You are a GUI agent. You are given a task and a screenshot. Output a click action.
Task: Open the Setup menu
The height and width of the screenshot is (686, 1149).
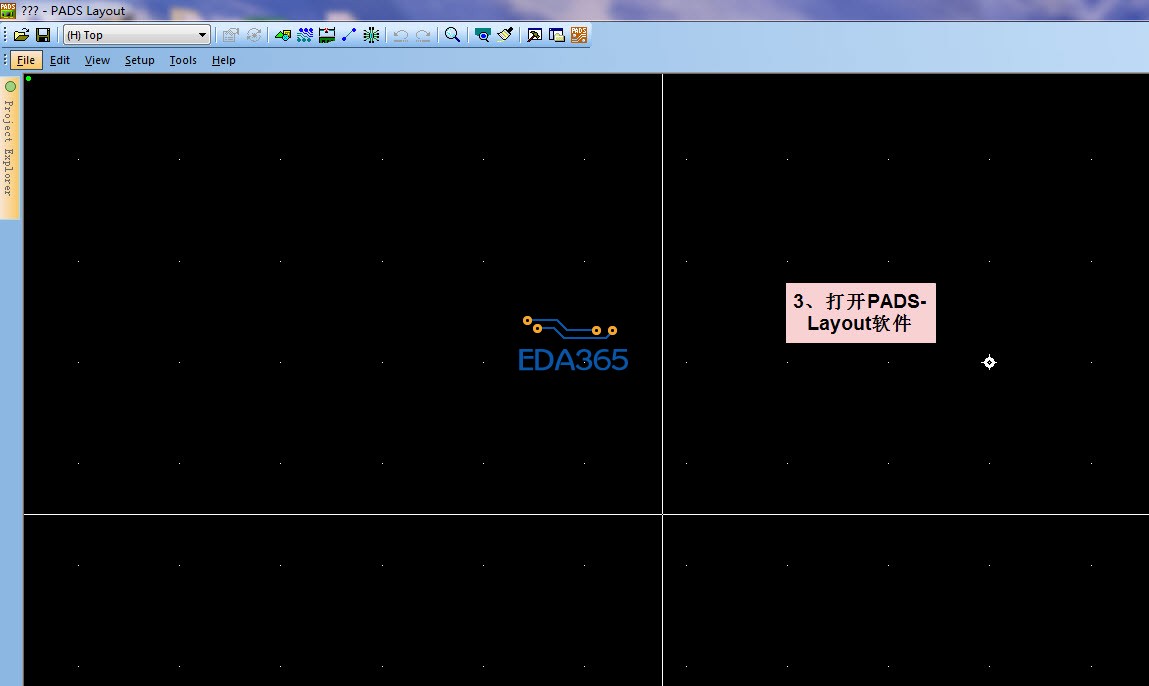point(139,60)
